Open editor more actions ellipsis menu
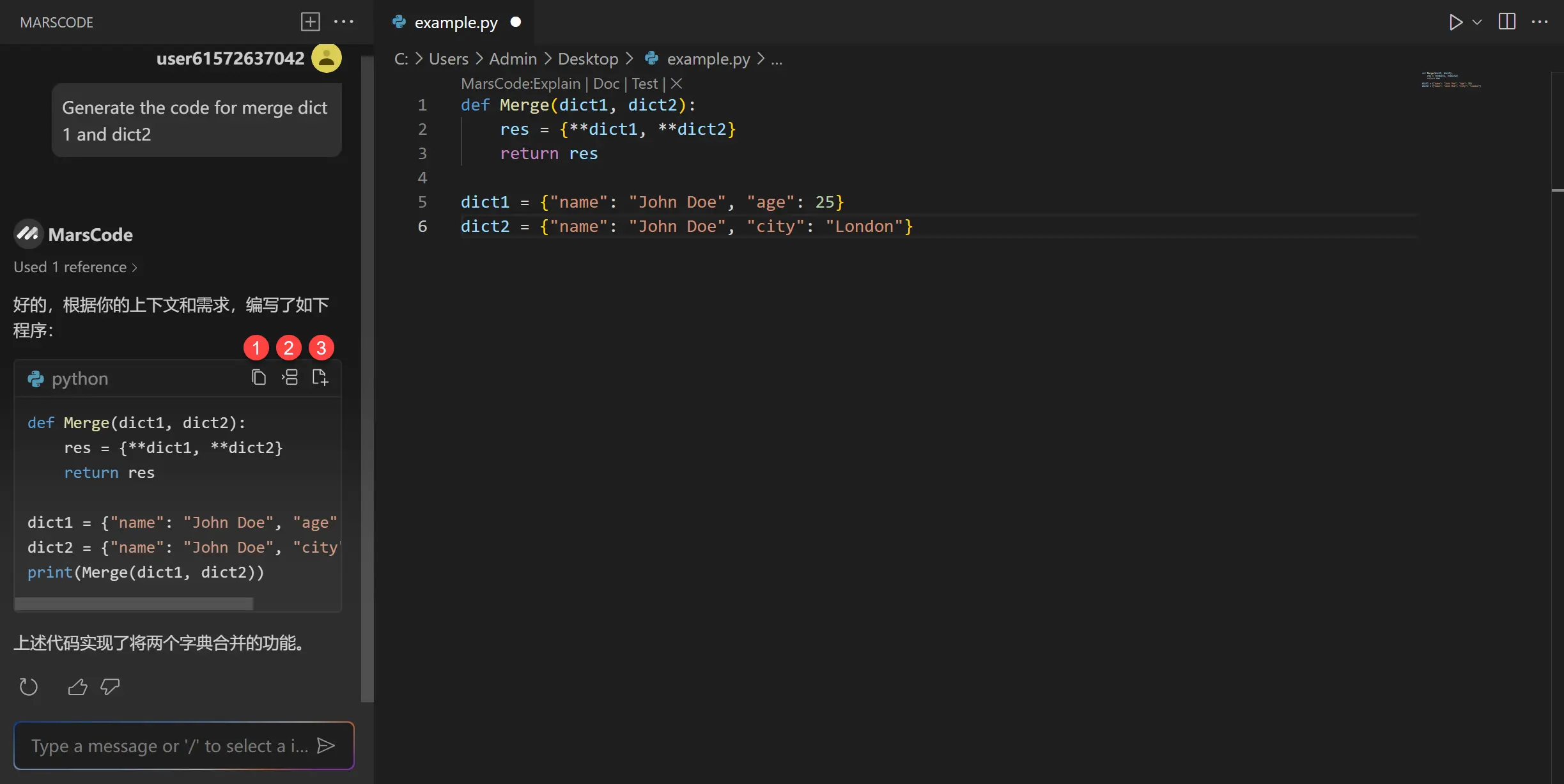This screenshot has height=784, width=1564. click(x=1540, y=22)
